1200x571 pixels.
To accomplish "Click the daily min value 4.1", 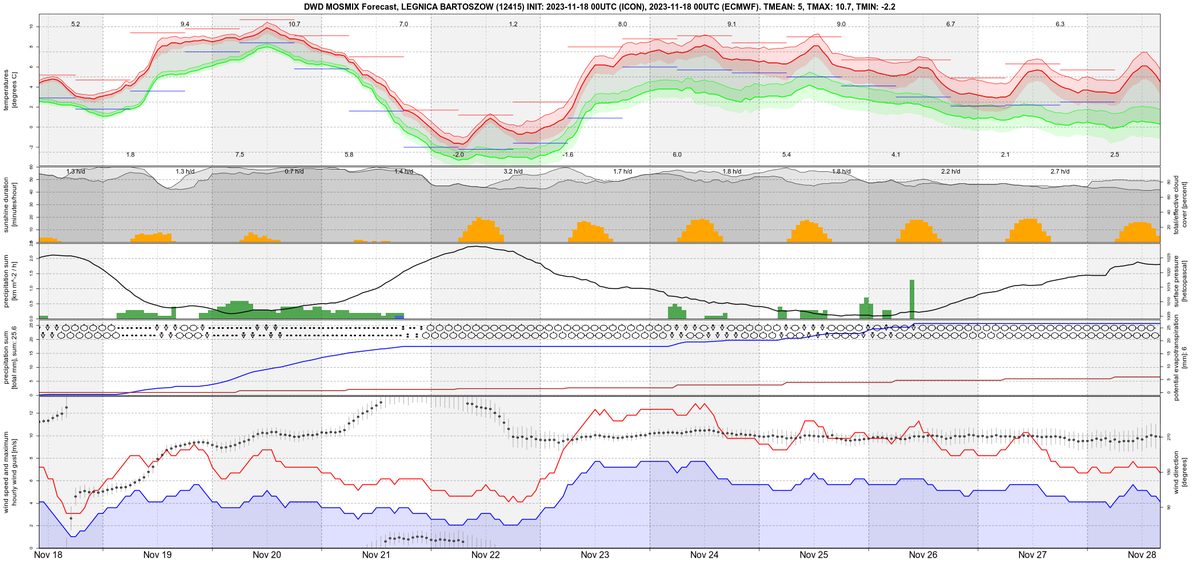I will pos(896,155).
